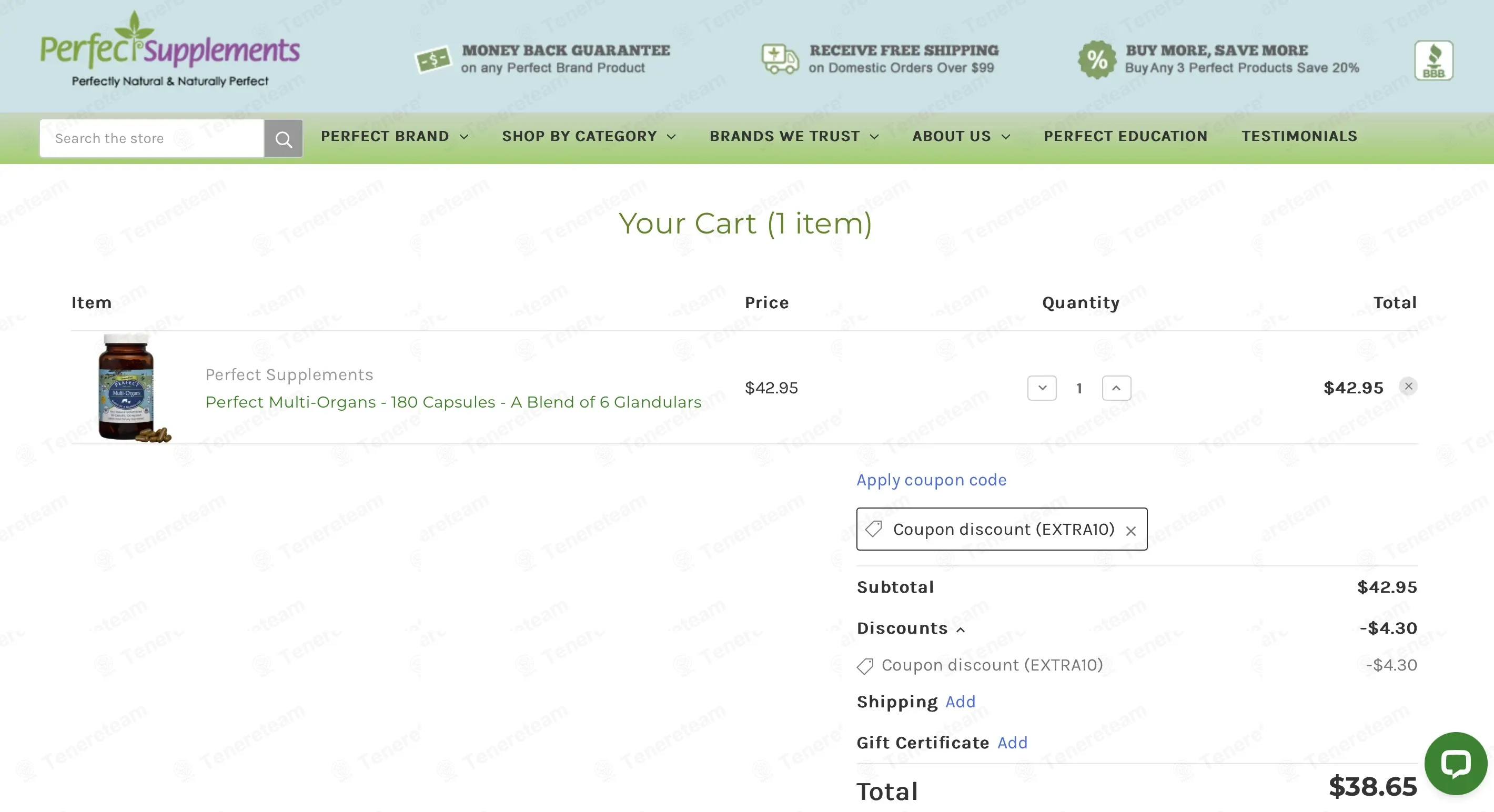
Task: Add a Gift Certificate
Action: (1013, 743)
